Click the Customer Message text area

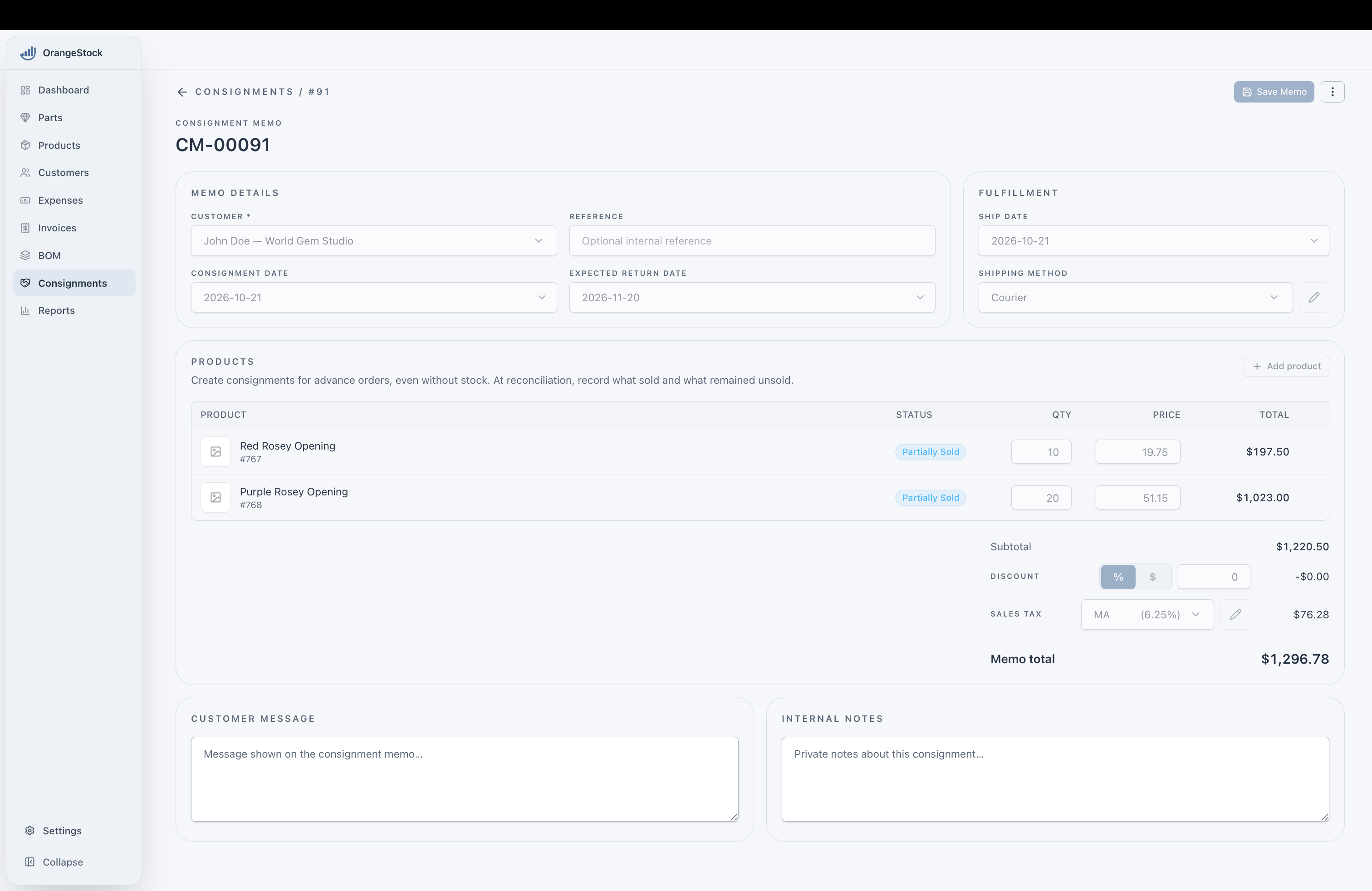pos(465,779)
